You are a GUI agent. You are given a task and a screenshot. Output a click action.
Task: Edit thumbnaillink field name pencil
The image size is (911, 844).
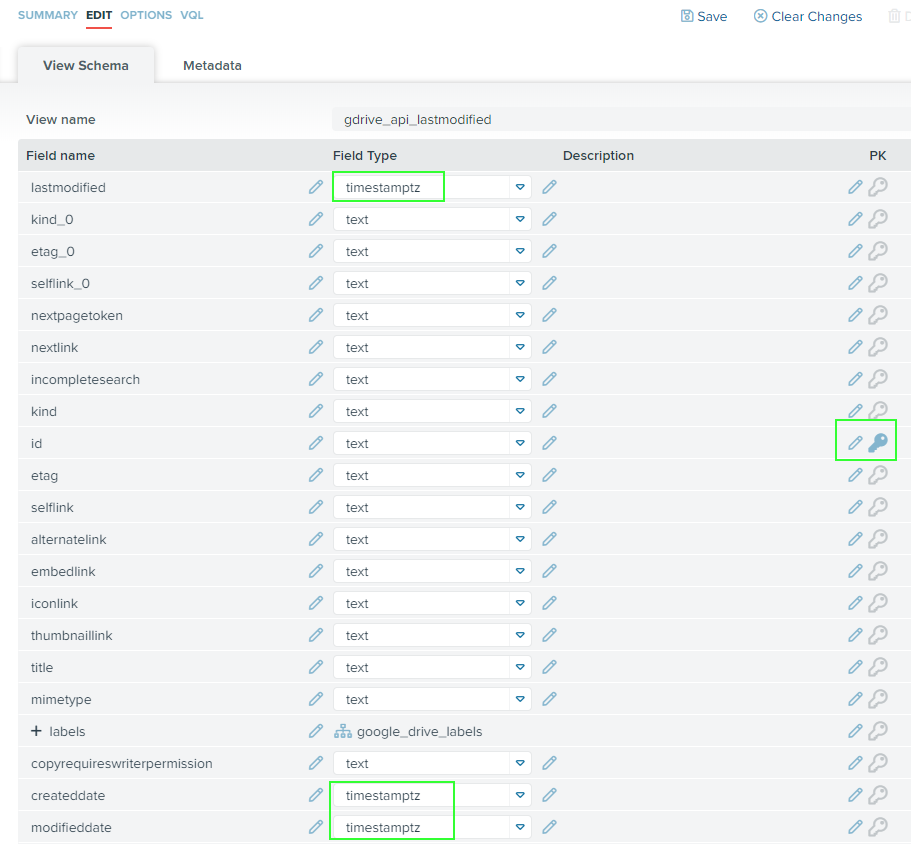[315, 635]
